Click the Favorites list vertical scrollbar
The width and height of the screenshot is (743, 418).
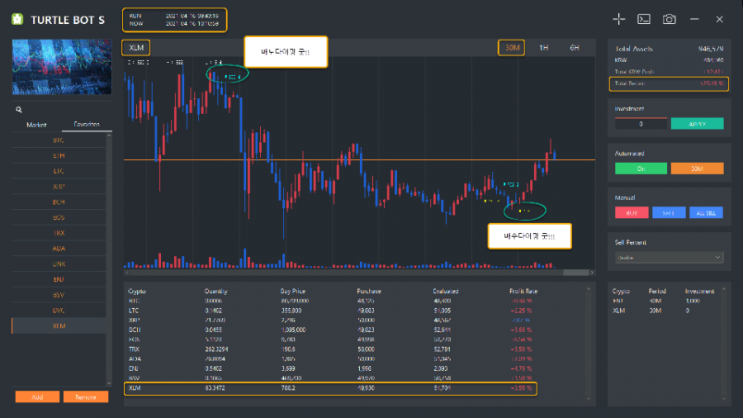(x=109, y=259)
